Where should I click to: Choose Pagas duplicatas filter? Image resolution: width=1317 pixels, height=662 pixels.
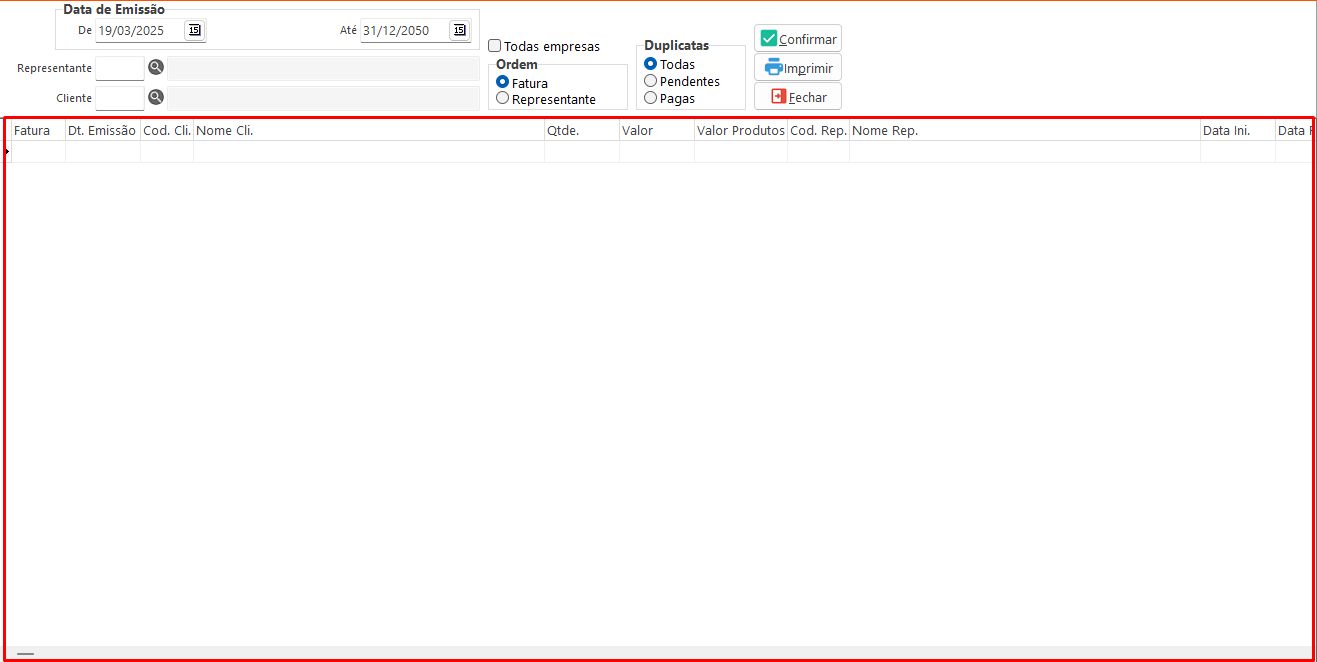point(651,98)
